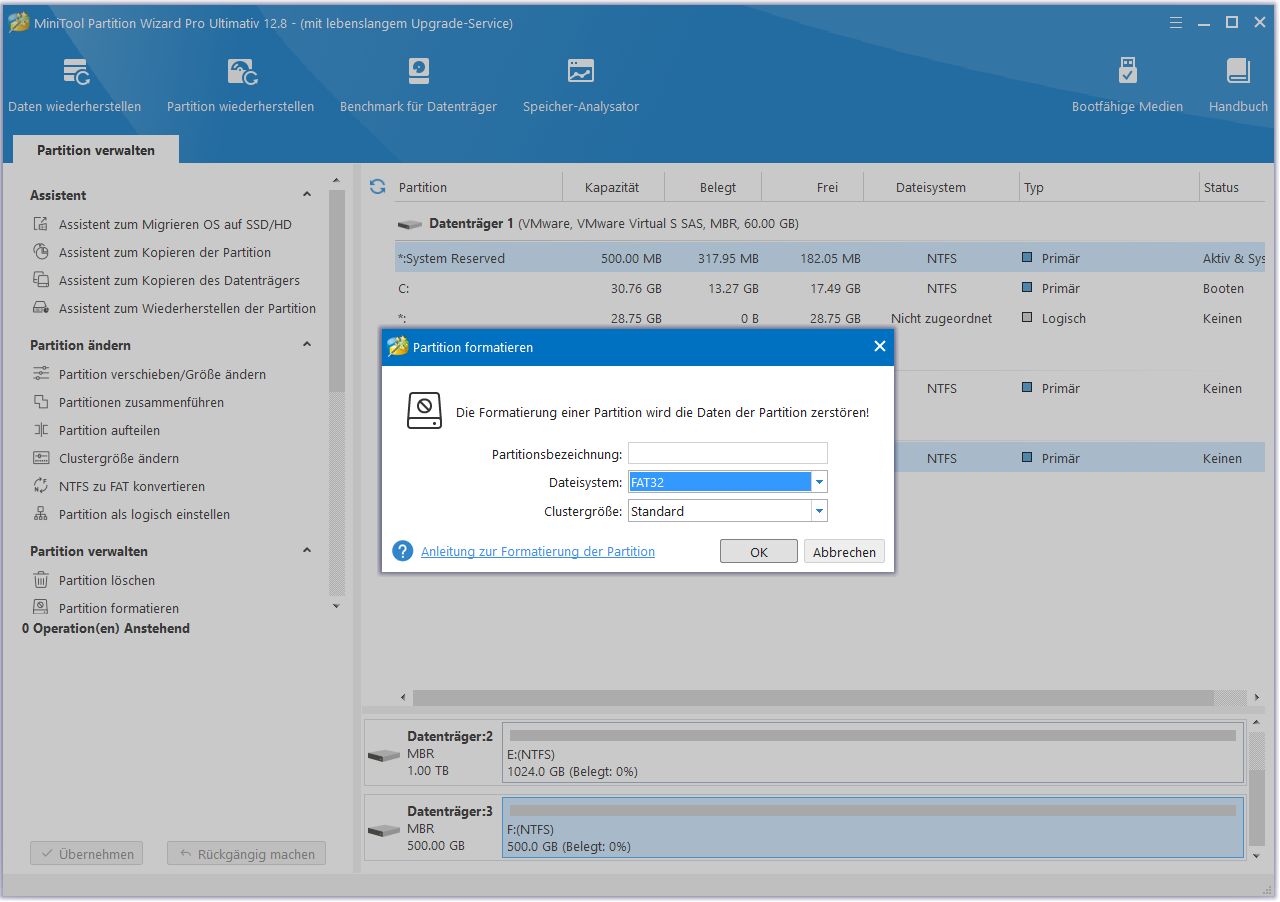The height and width of the screenshot is (902, 1280).
Task: Confirm formatting with OK button
Action: (x=759, y=552)
